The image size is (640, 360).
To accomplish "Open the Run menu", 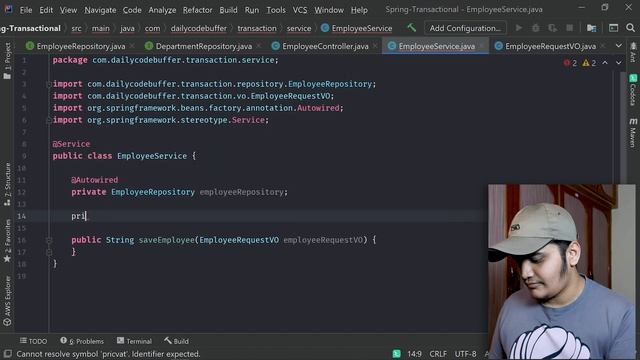I will (x=251, y=10).
